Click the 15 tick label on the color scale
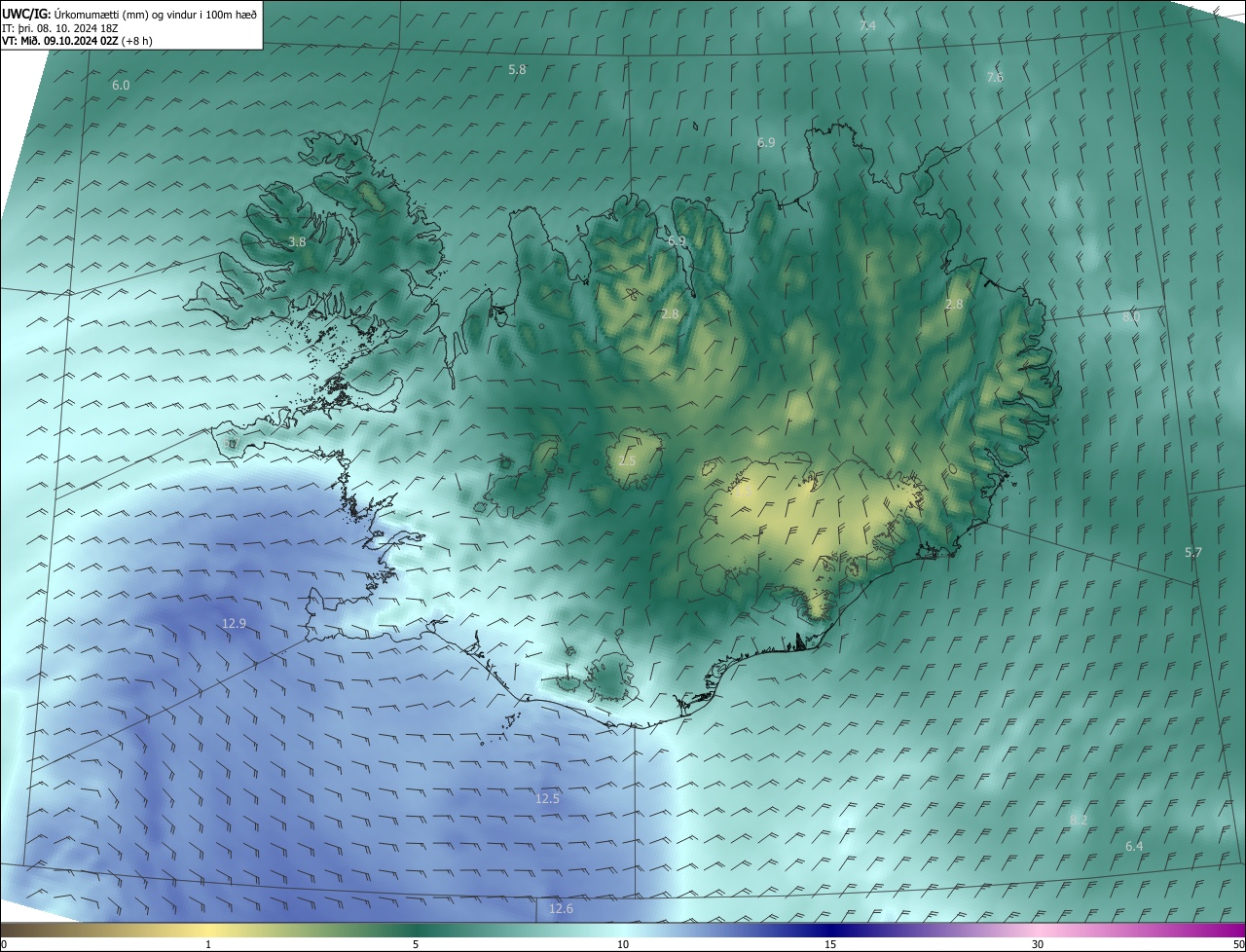 830,944
